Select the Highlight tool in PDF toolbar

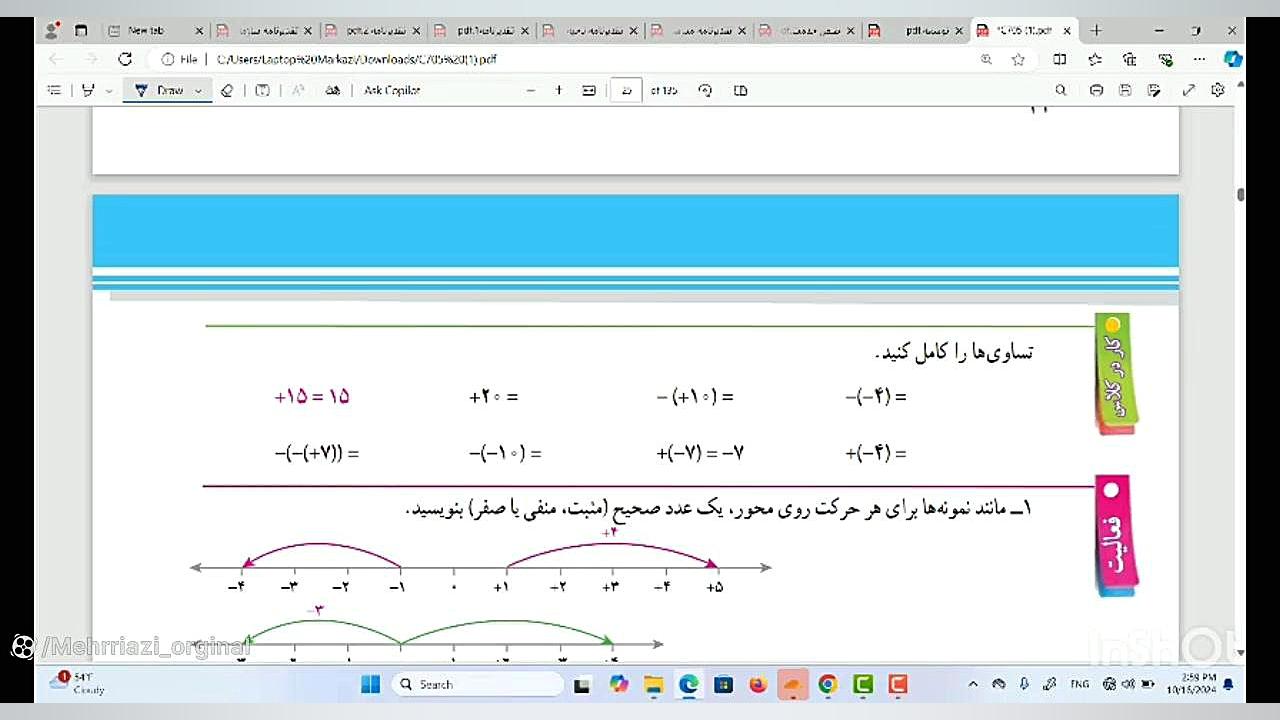(x=88, y=90)
